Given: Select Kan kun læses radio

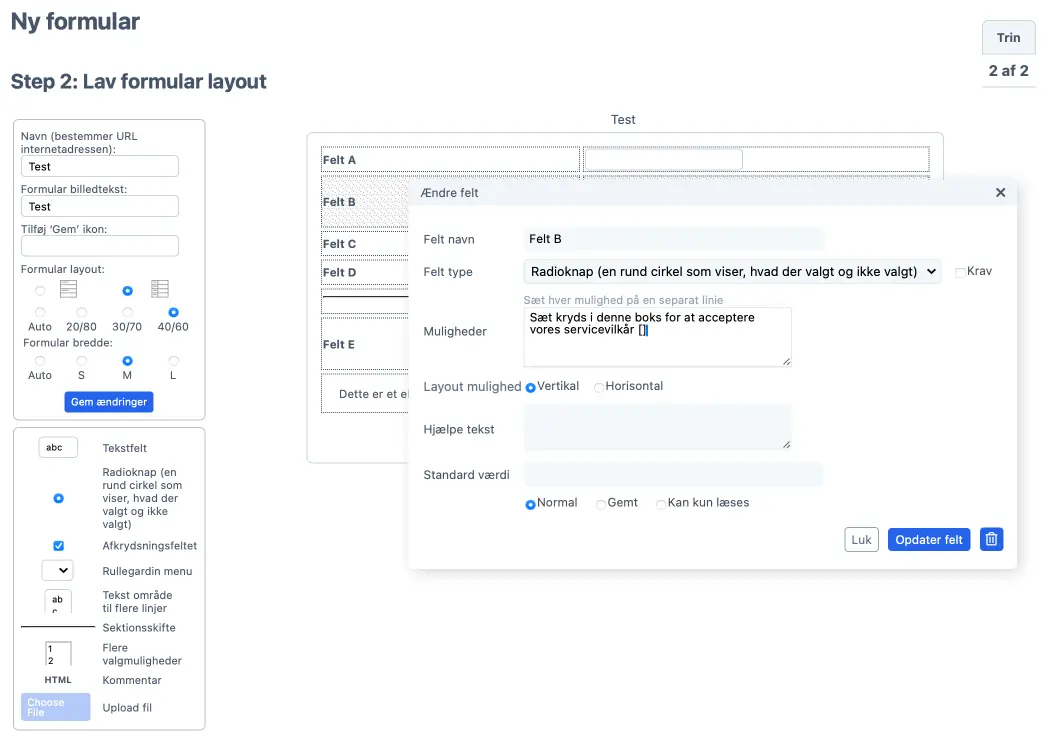Looking at the screenshot, I should (661, 504).
